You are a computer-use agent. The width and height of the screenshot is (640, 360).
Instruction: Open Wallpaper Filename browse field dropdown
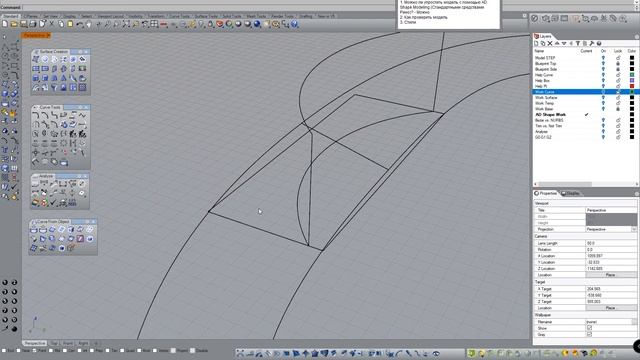point(634,322)
